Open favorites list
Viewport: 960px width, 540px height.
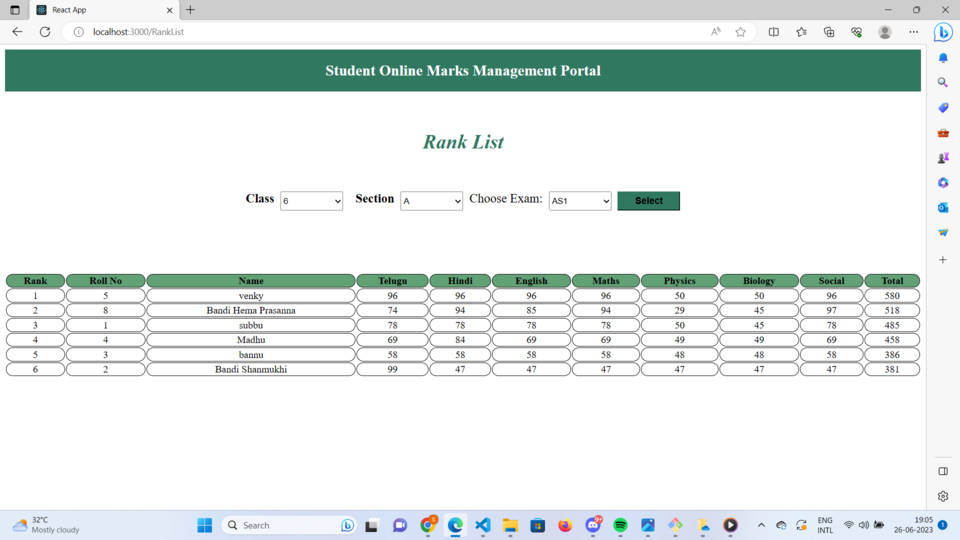801,32
